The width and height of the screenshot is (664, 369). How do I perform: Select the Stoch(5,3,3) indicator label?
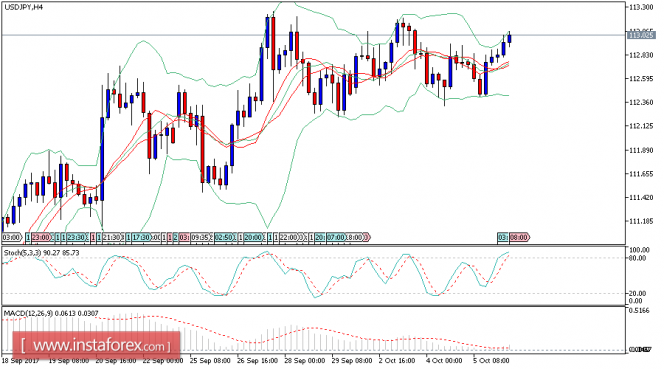tap(19, 253)
